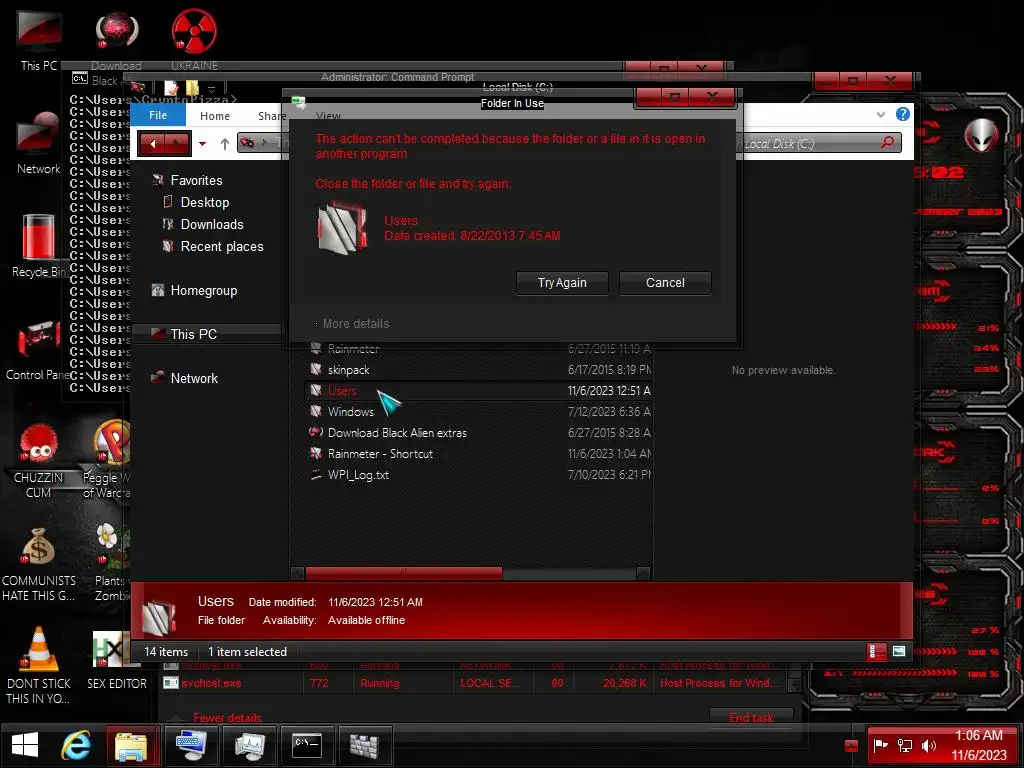Open Network desktop icon
Viewport: 1024px width, 768px height.
[x=39, y=142]
